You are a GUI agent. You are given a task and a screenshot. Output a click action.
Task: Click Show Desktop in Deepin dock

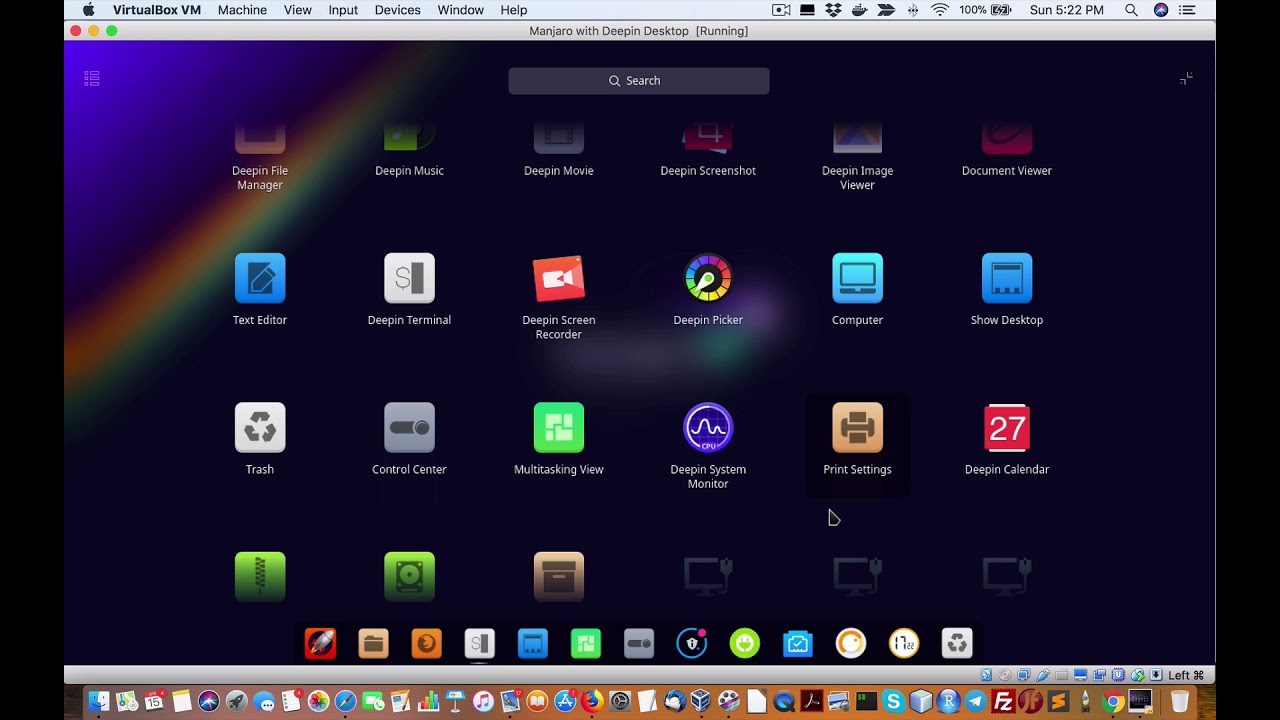click(532, 643)
